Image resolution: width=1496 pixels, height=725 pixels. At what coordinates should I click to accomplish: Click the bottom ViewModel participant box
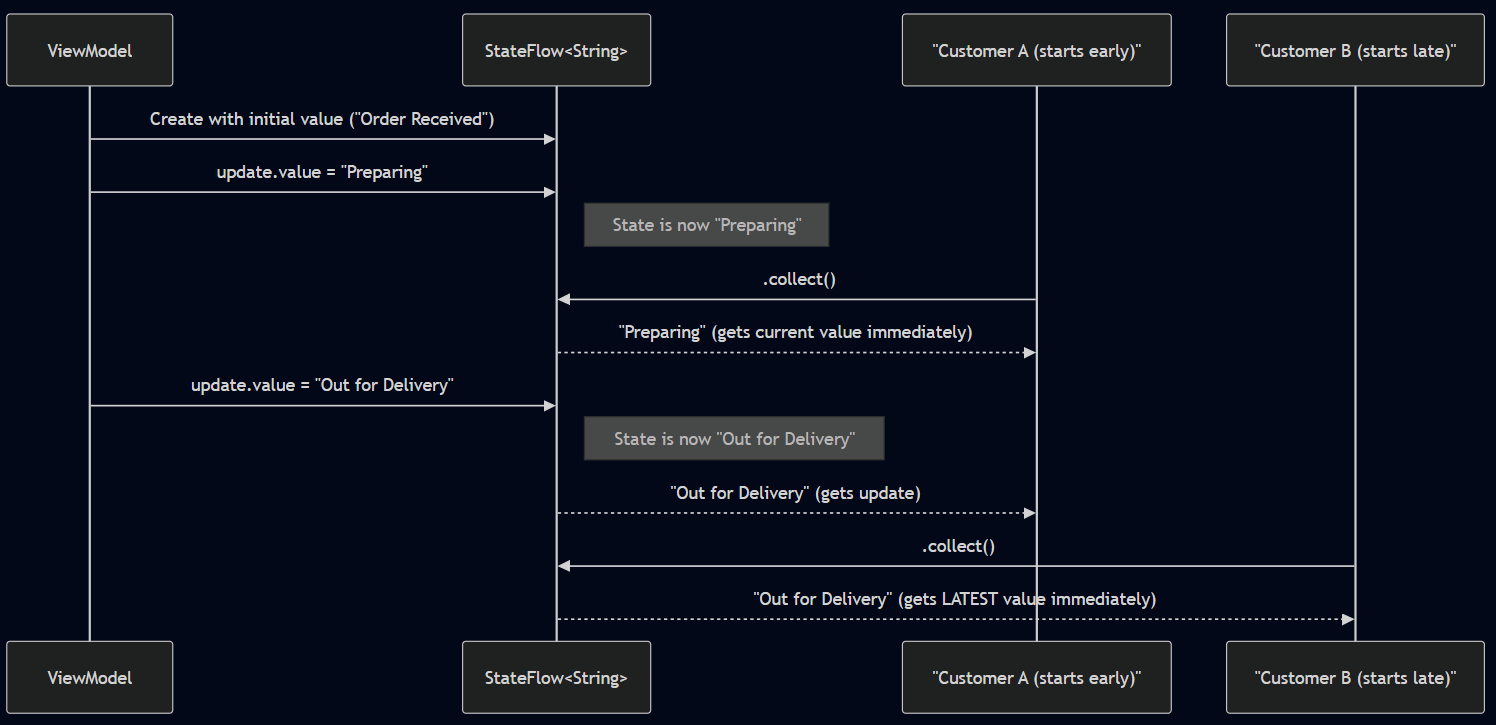pos(90,677)
